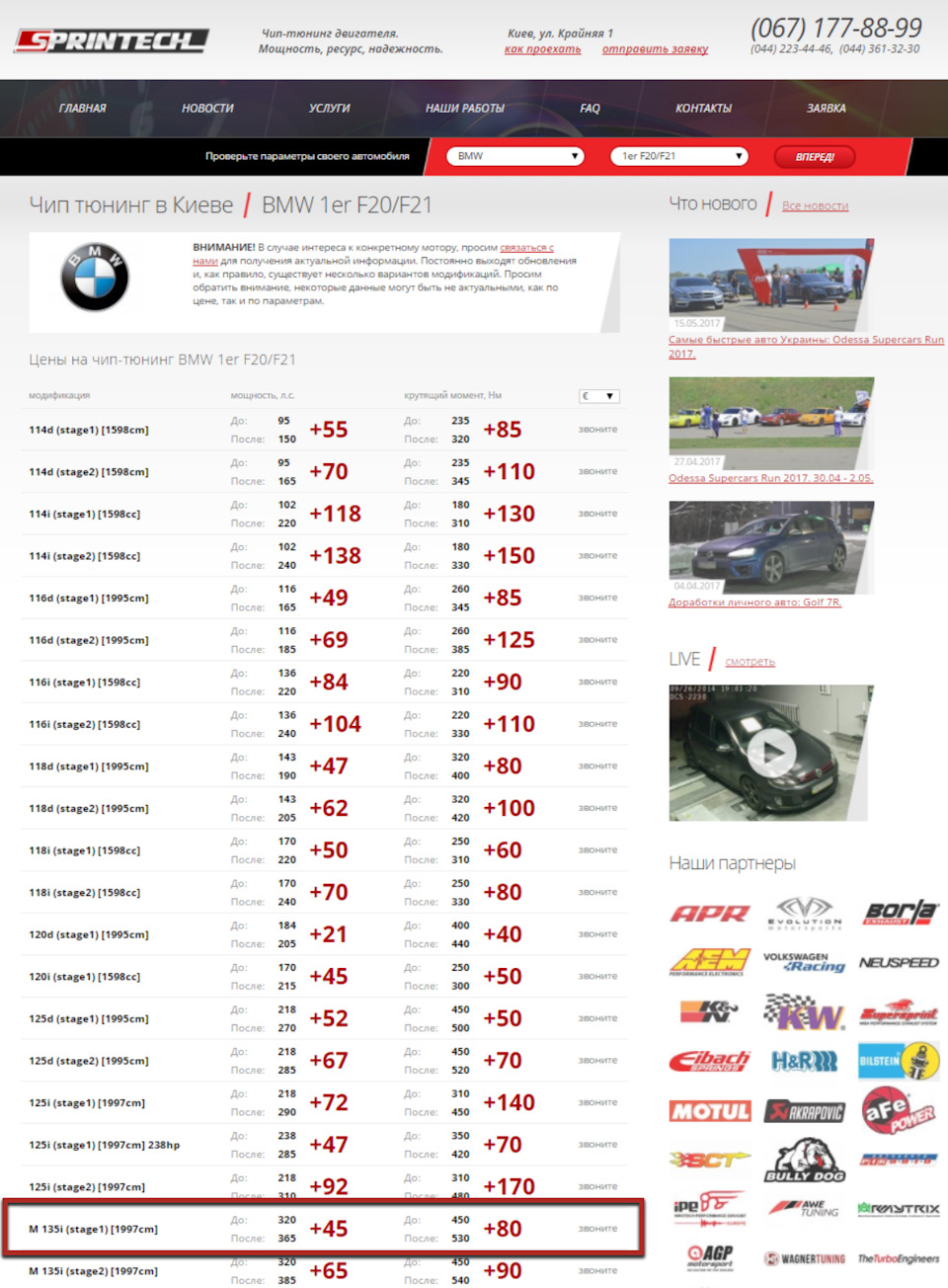The height and width of the screenshot is (1288, 948).
Task: Select the 'M 135i (stage1) [1997cm]' row
Action: click(x=324, y=1229)
